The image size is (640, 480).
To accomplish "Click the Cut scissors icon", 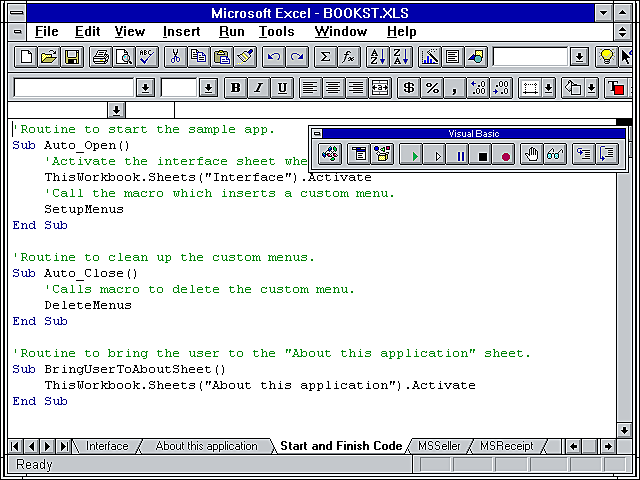I will pyautogui.click(x=176, y=57).
